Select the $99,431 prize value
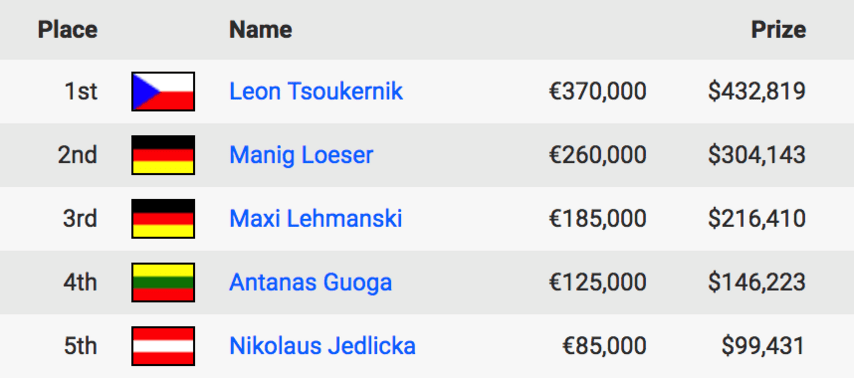 [x=764, y=346]
